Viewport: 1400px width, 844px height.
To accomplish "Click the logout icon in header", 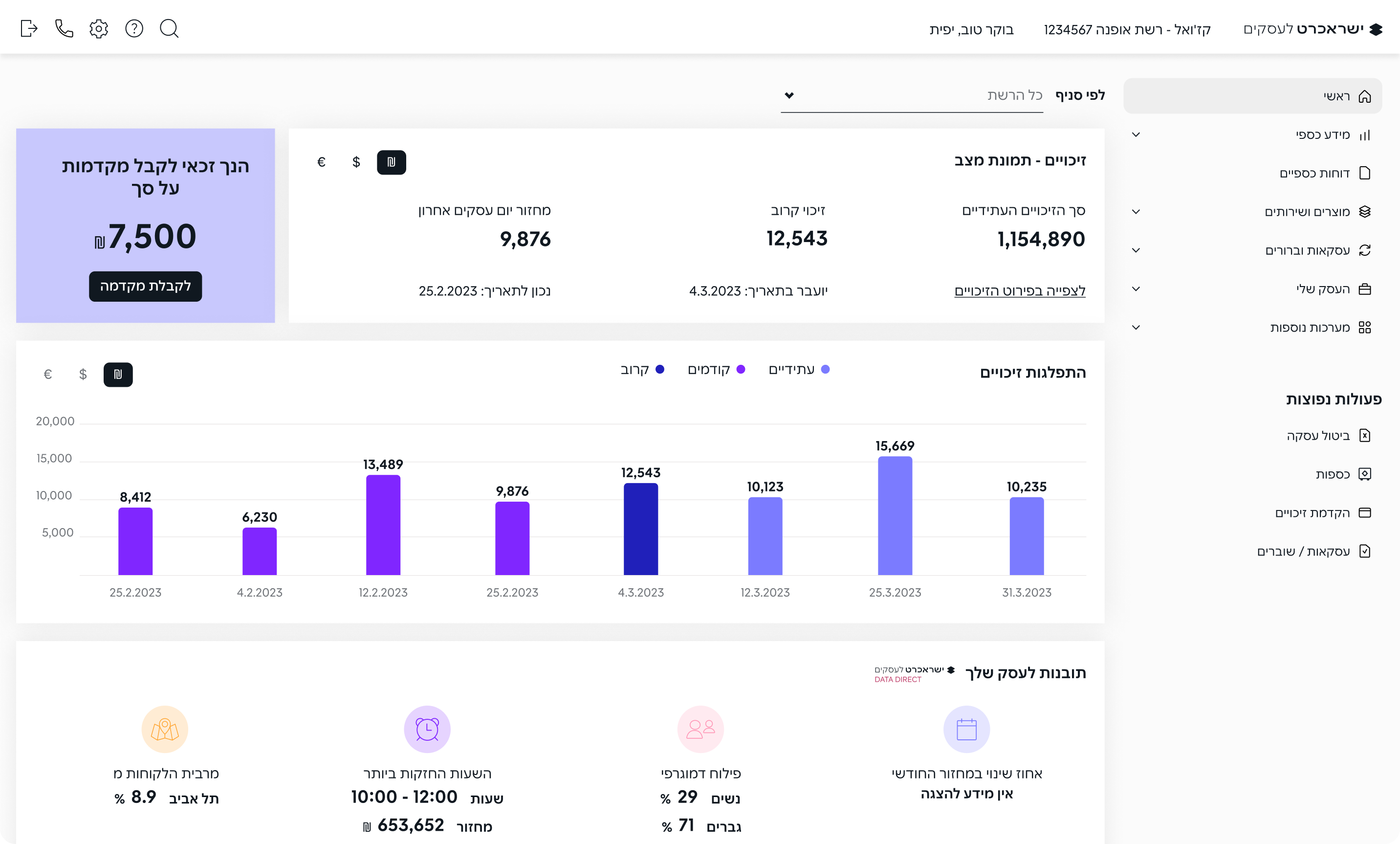I will pos(29,28).
